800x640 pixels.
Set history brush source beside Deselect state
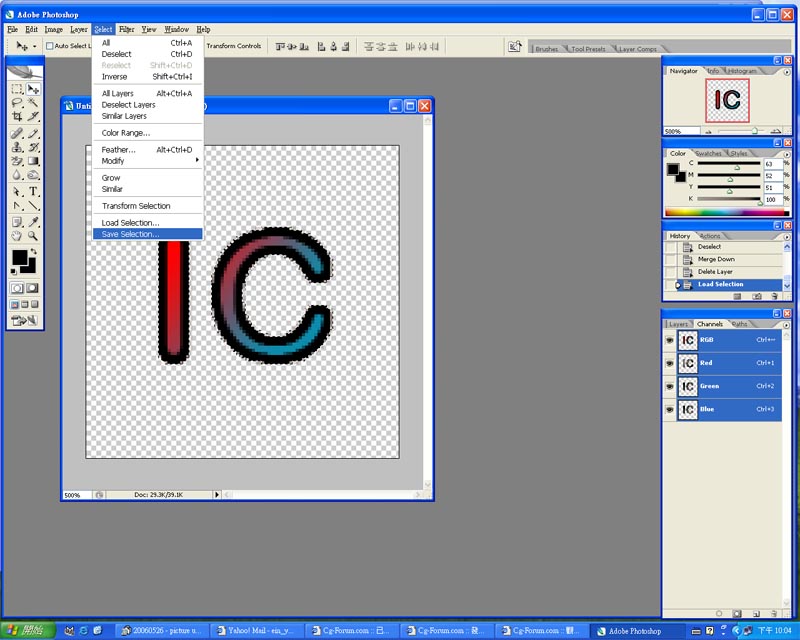[670, 247]
